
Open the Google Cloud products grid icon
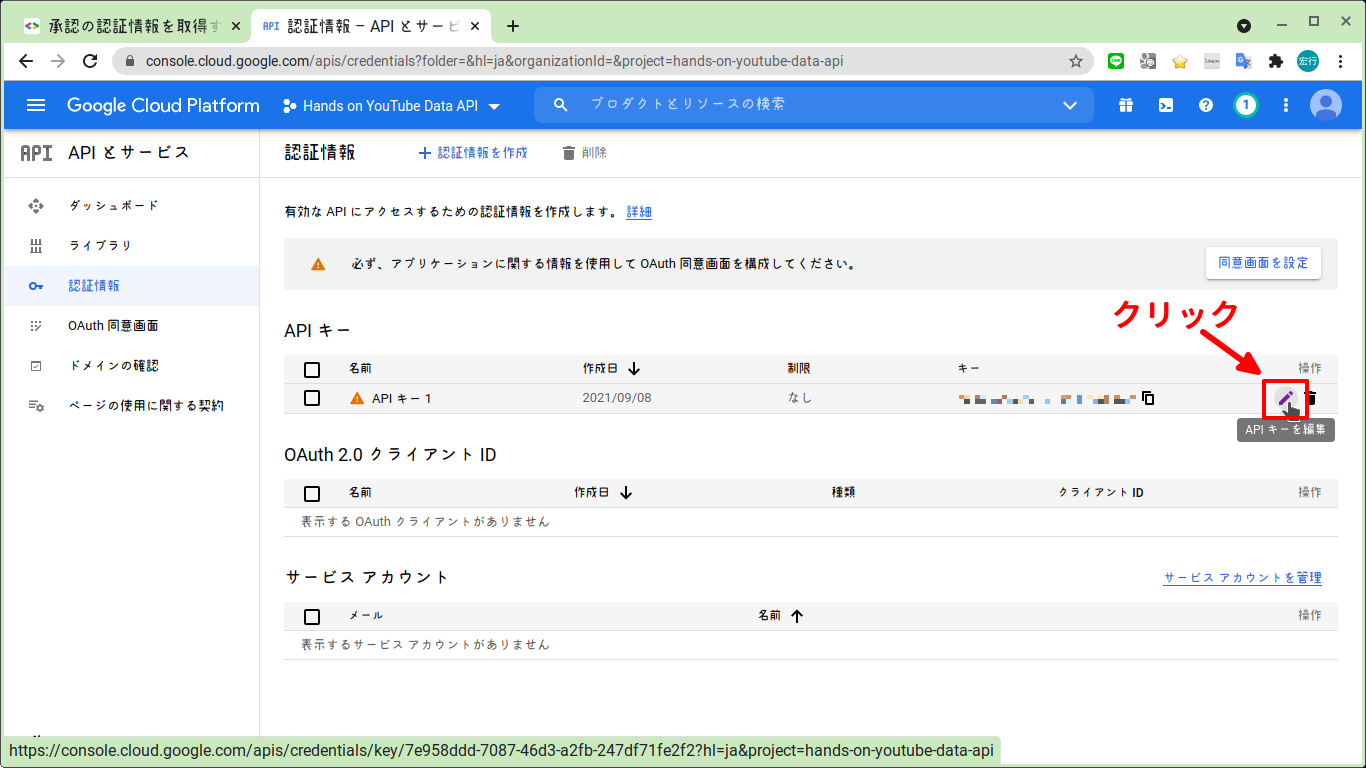point(1125,104)
